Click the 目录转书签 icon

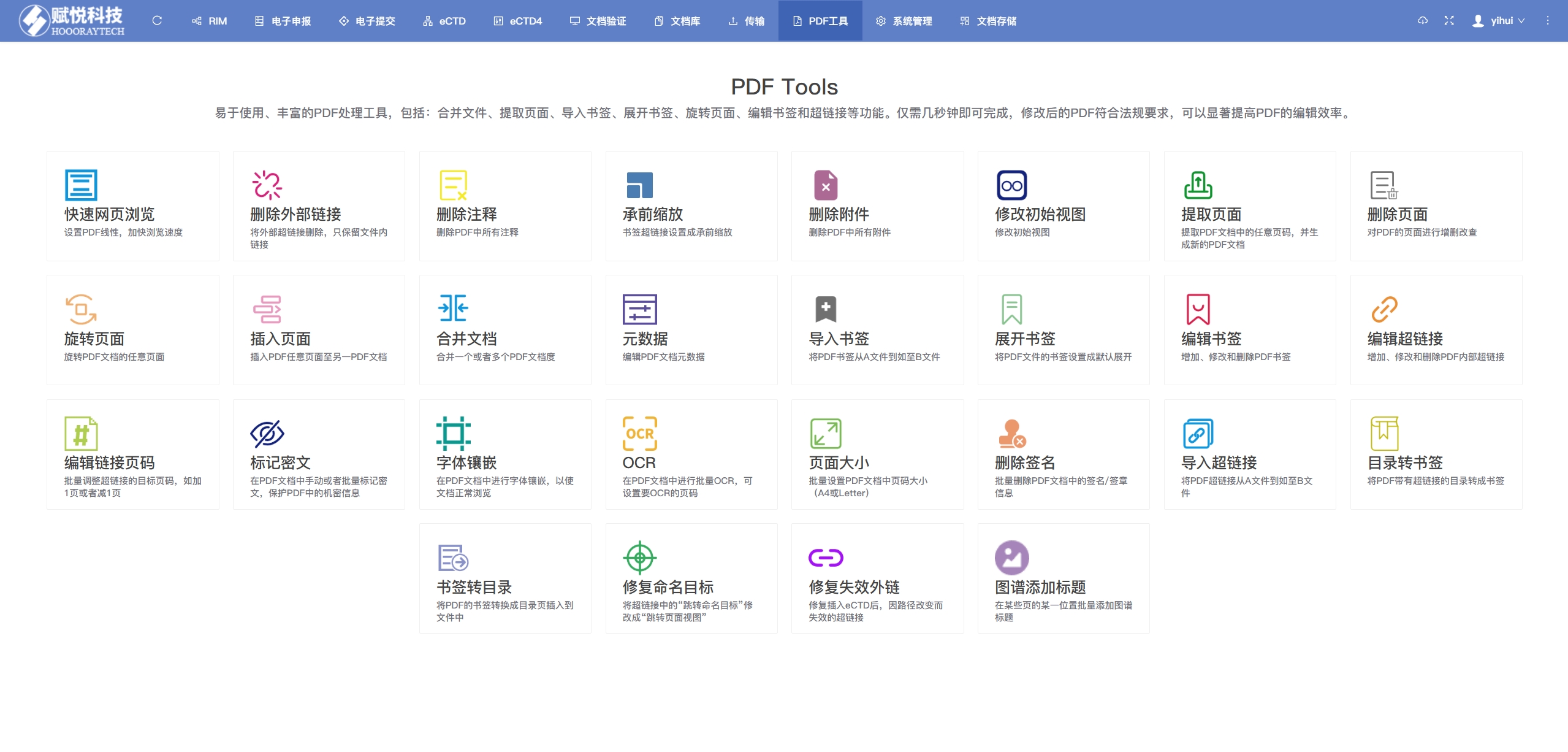click(x=1384, y=434)
